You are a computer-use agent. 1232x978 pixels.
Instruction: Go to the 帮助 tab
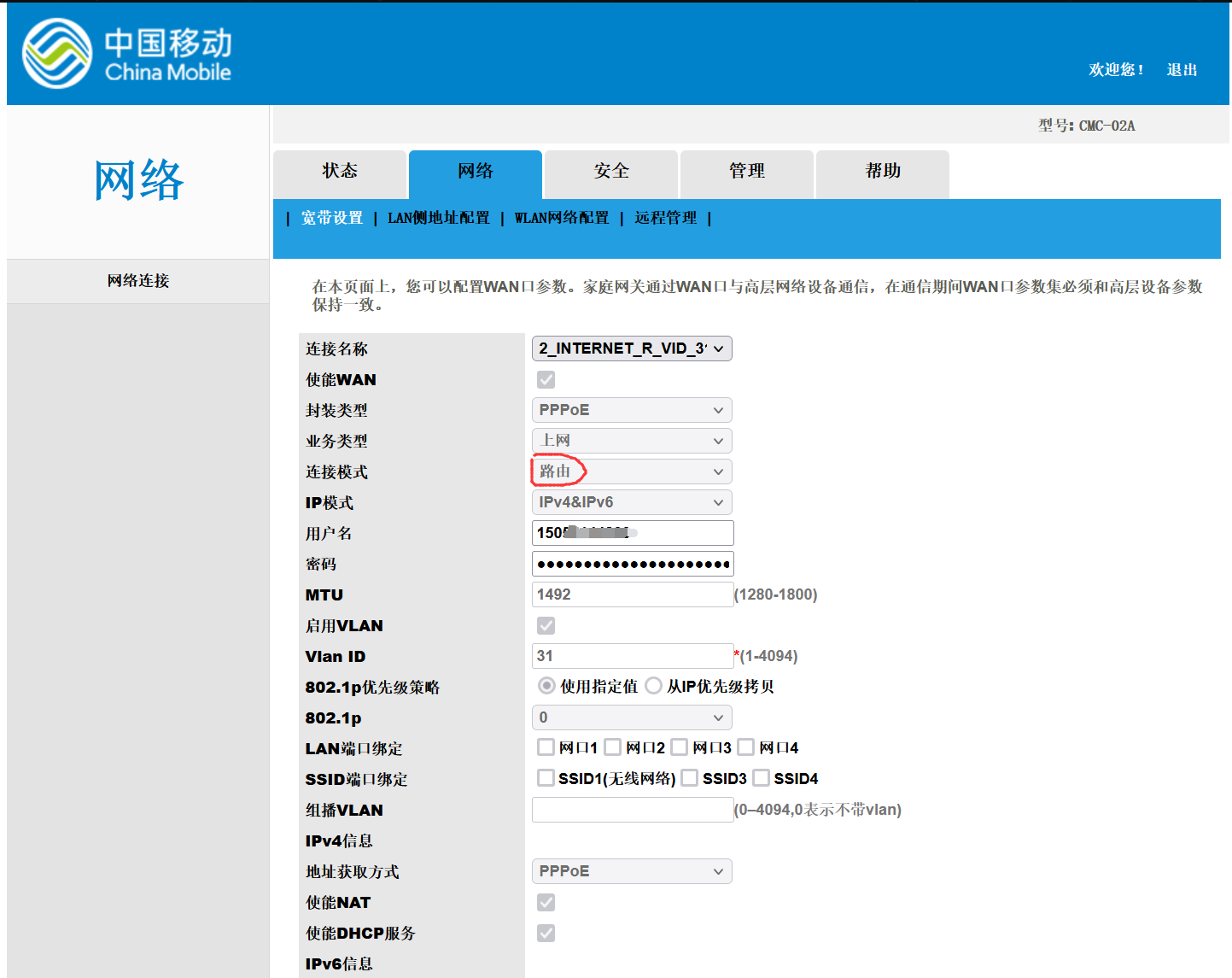pyautogui.click(x=883, y=172)
